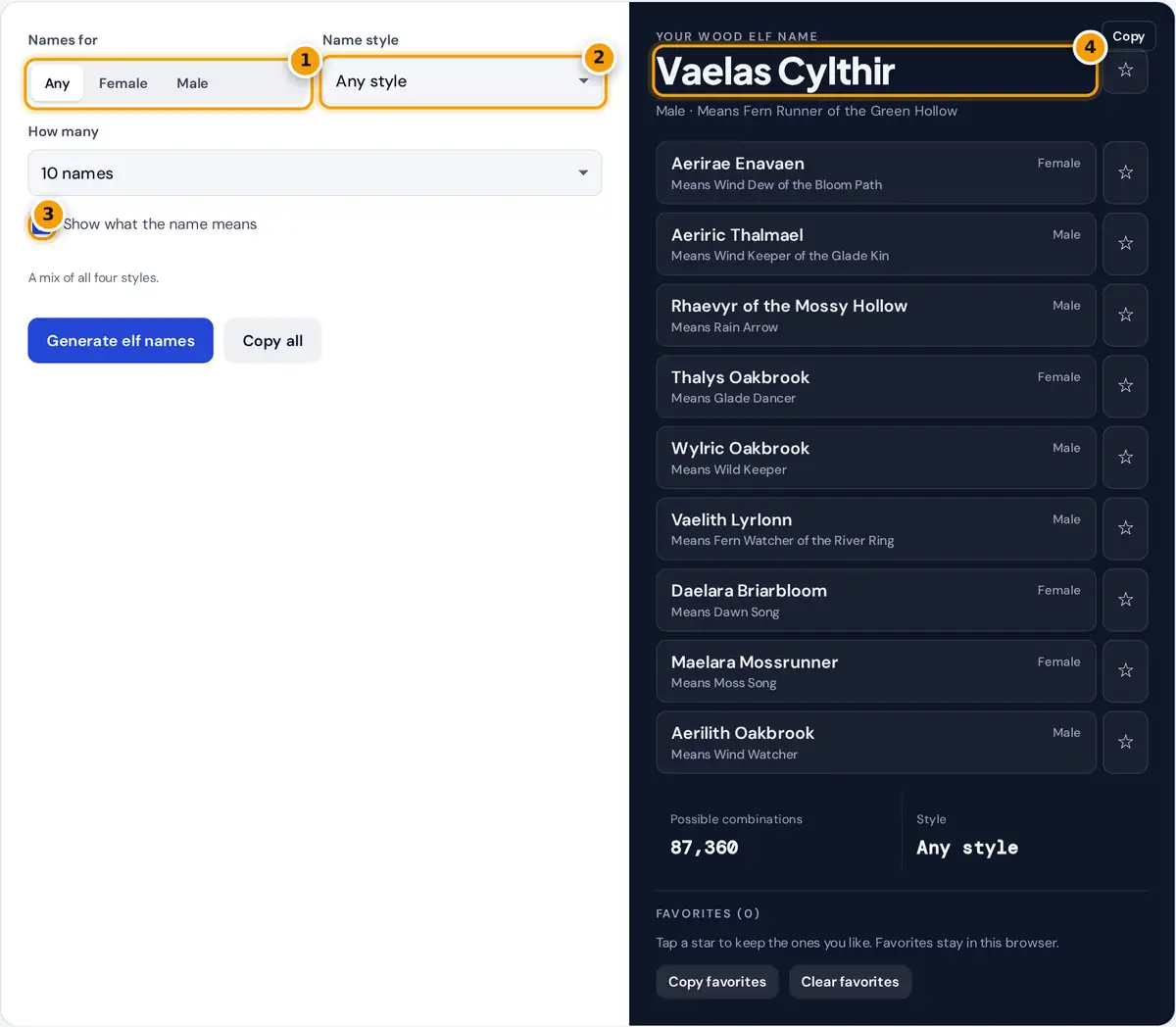Star the name Vaelith Lyrlonn

pos(1125,528)
